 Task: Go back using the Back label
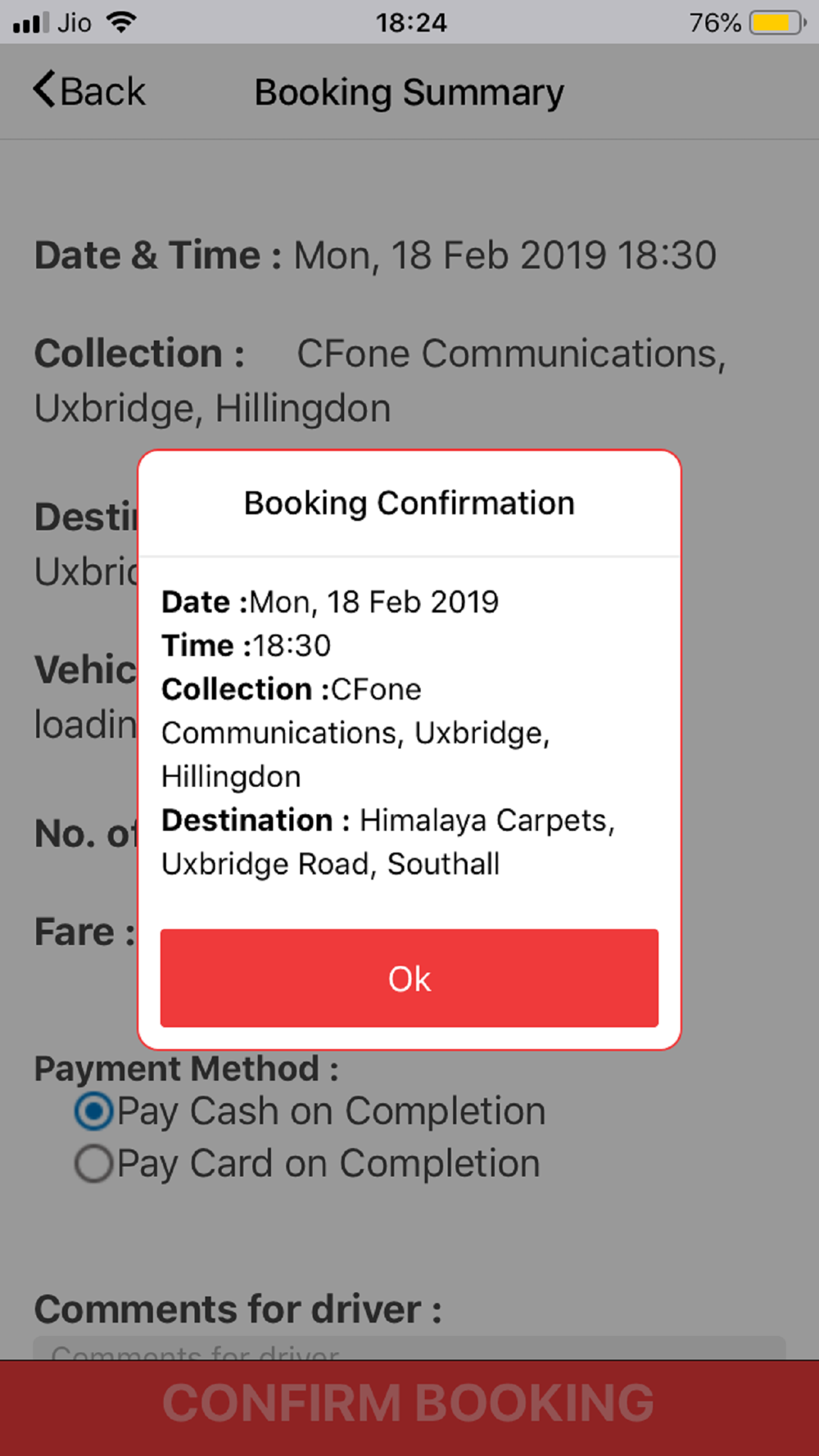coord(102,92)
